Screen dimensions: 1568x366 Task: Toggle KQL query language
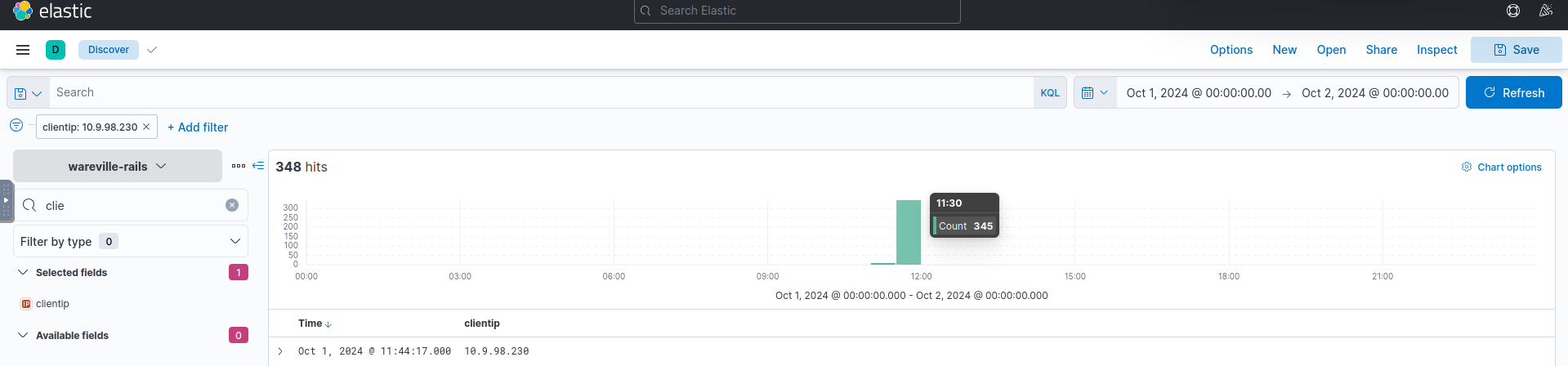(1050, 93)
